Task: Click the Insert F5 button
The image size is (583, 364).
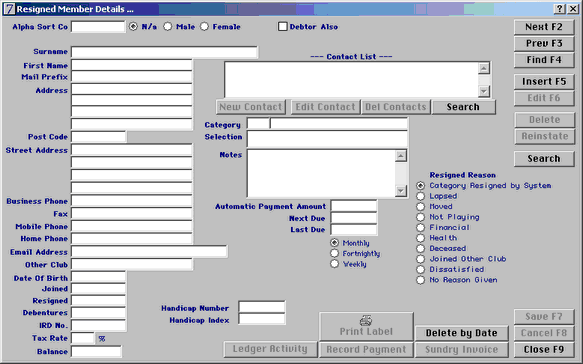Action: (x=544, y=81)
